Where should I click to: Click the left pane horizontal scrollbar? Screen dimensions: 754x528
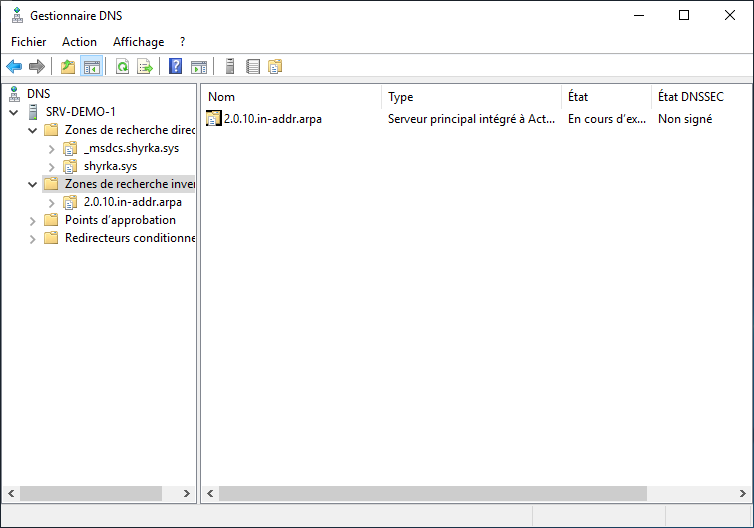tap(90, 494)
